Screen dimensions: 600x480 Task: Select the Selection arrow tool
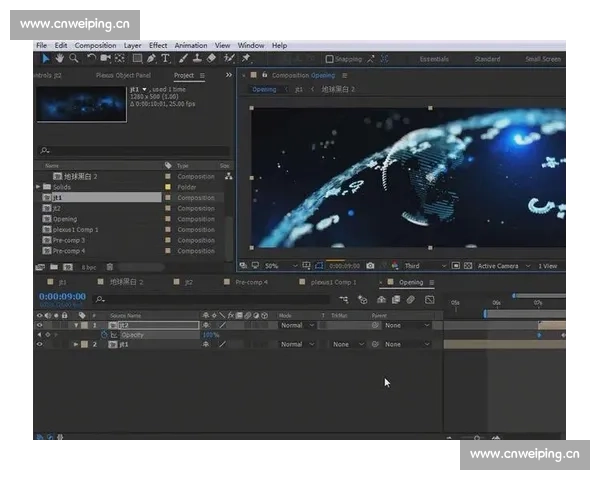(43, 59)
